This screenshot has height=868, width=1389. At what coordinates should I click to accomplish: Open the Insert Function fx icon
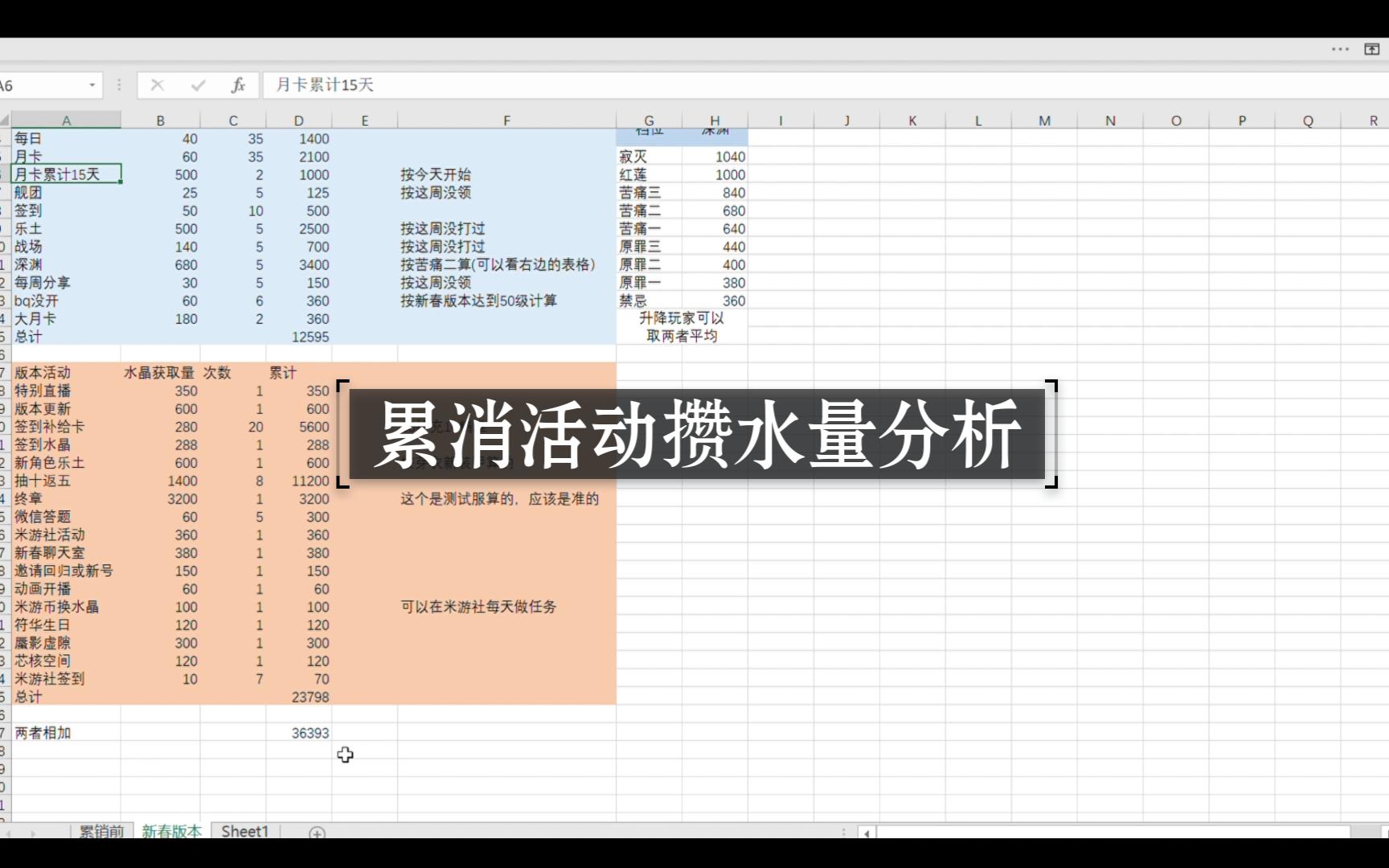tap(238, 85)
